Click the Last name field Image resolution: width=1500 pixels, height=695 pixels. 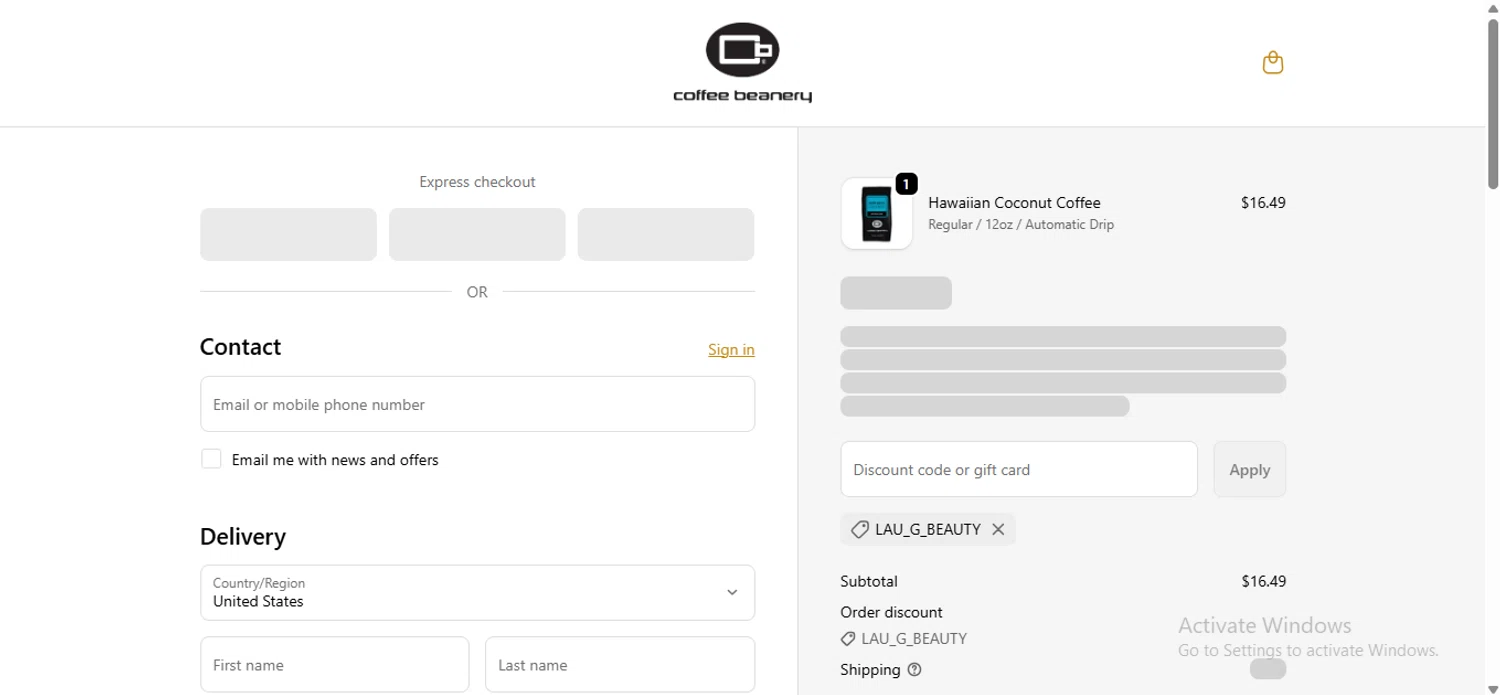coord(620,665)
